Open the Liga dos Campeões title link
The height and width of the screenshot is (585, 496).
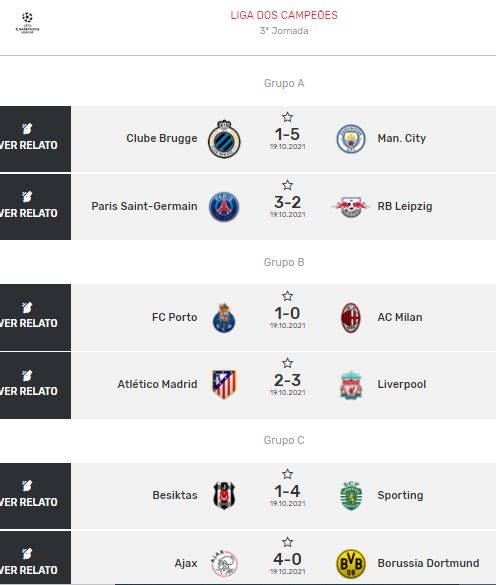pyautogui.click(x=284, y=15)
